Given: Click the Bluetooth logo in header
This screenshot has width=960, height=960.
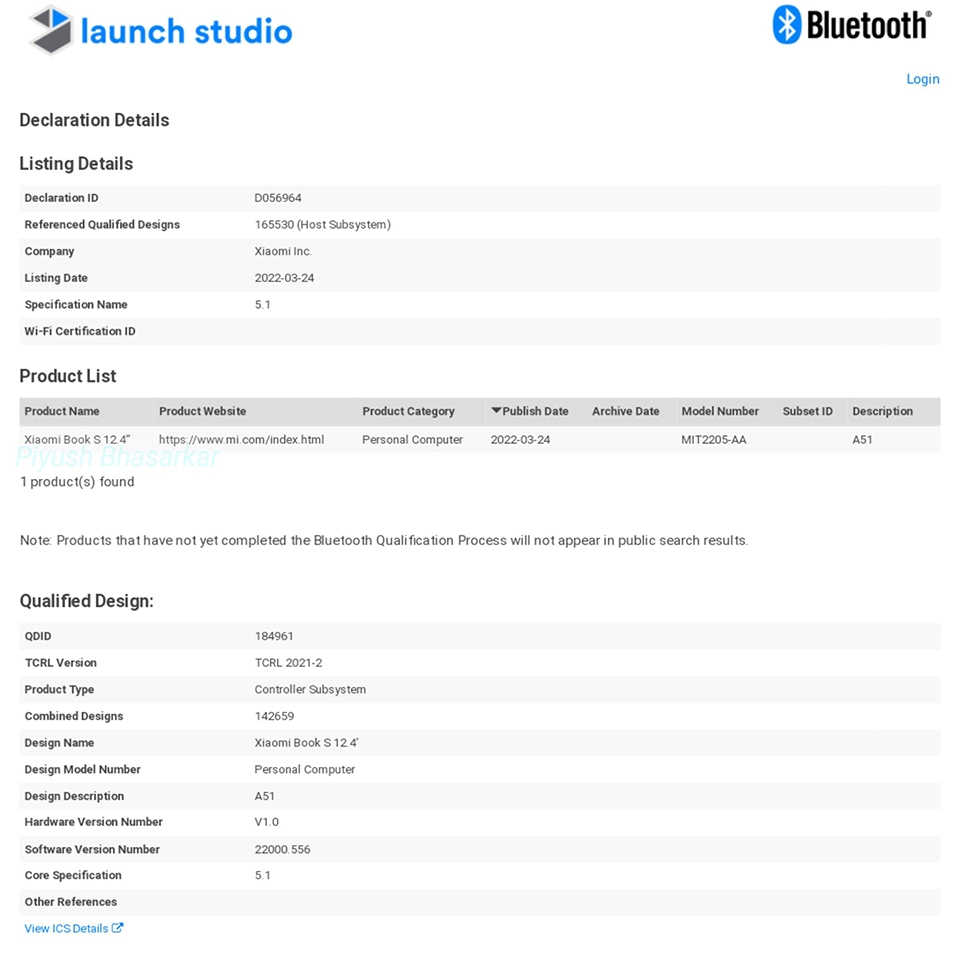Looking at the screenshot, I should (x=851, y=25).
